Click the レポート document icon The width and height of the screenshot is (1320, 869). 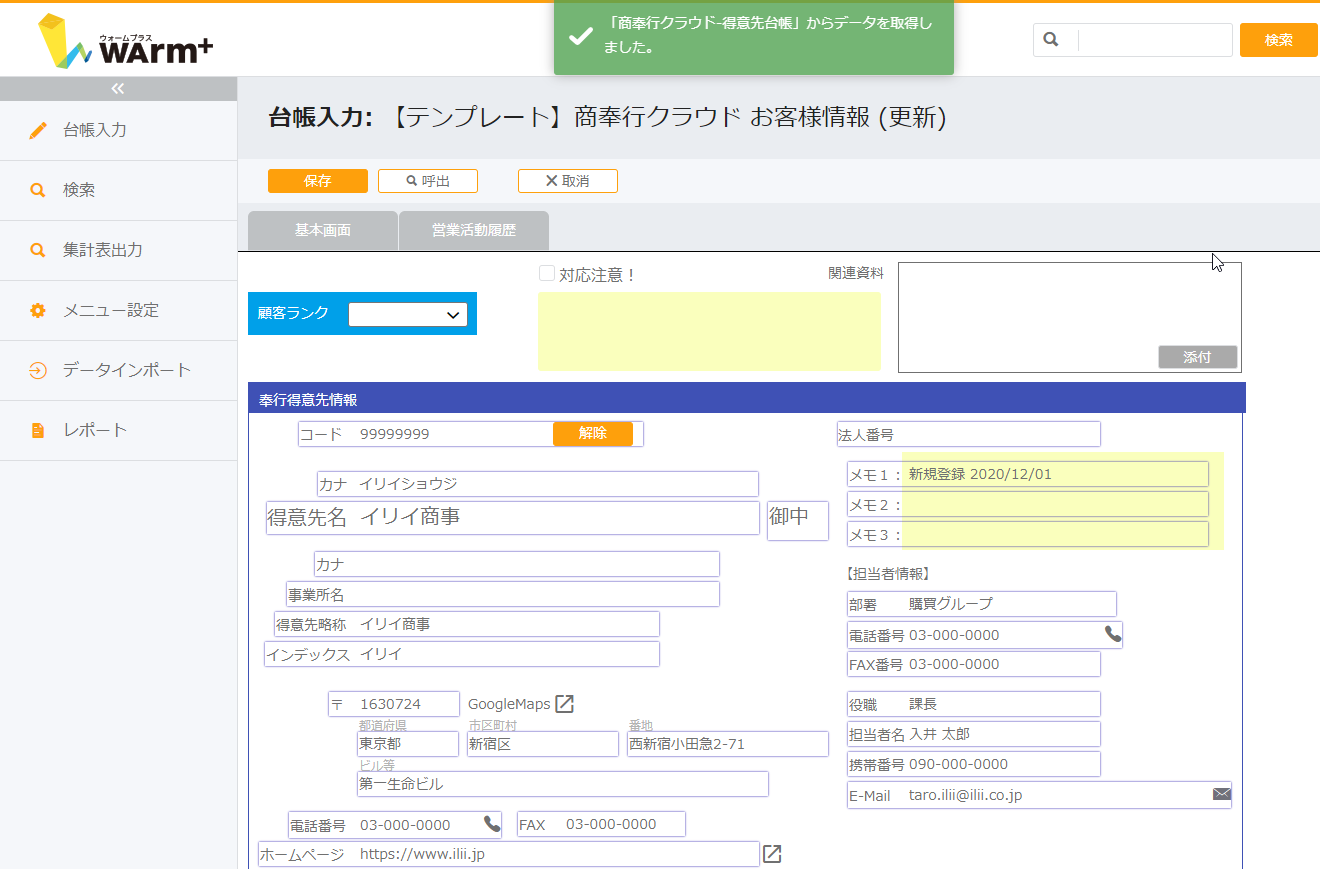tap(38, 430)
